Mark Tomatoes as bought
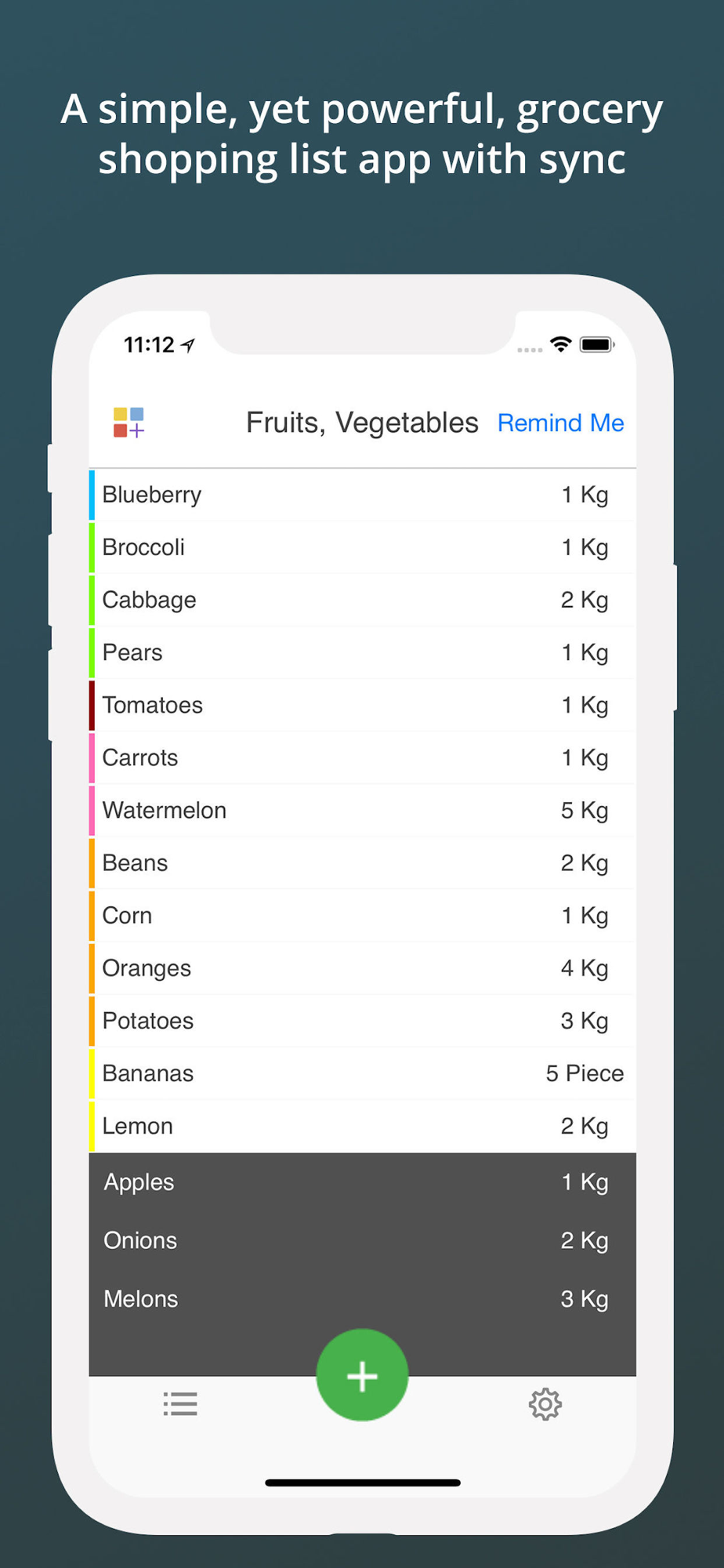724x1568 pixels. [362, 705]
